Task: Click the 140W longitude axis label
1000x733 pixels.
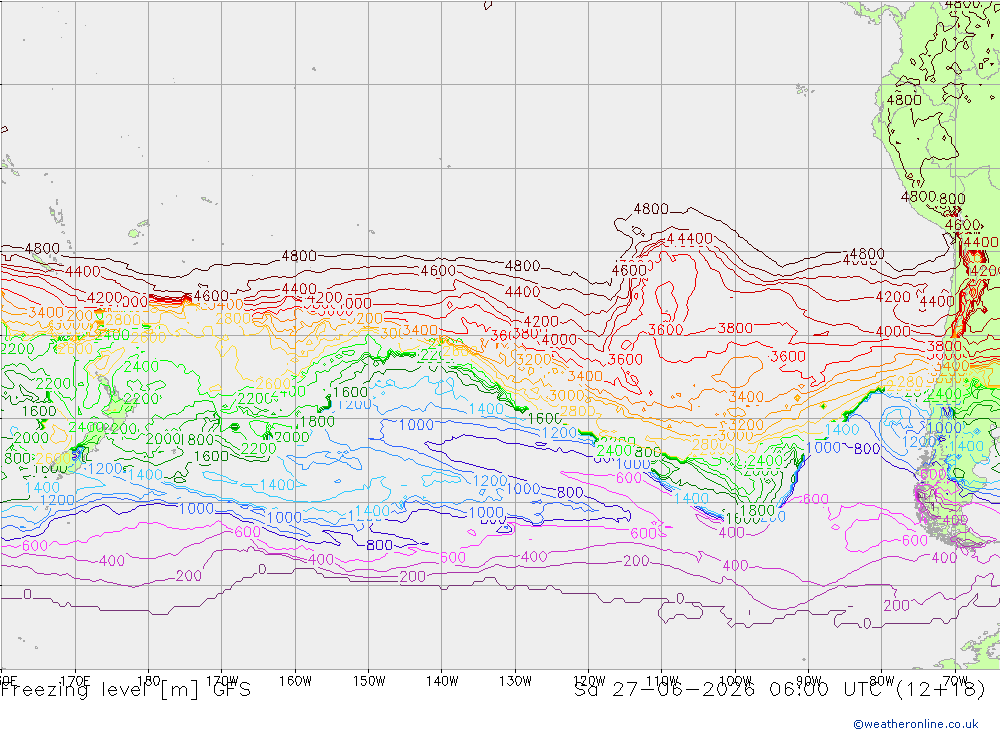Action: pos(442,681)
